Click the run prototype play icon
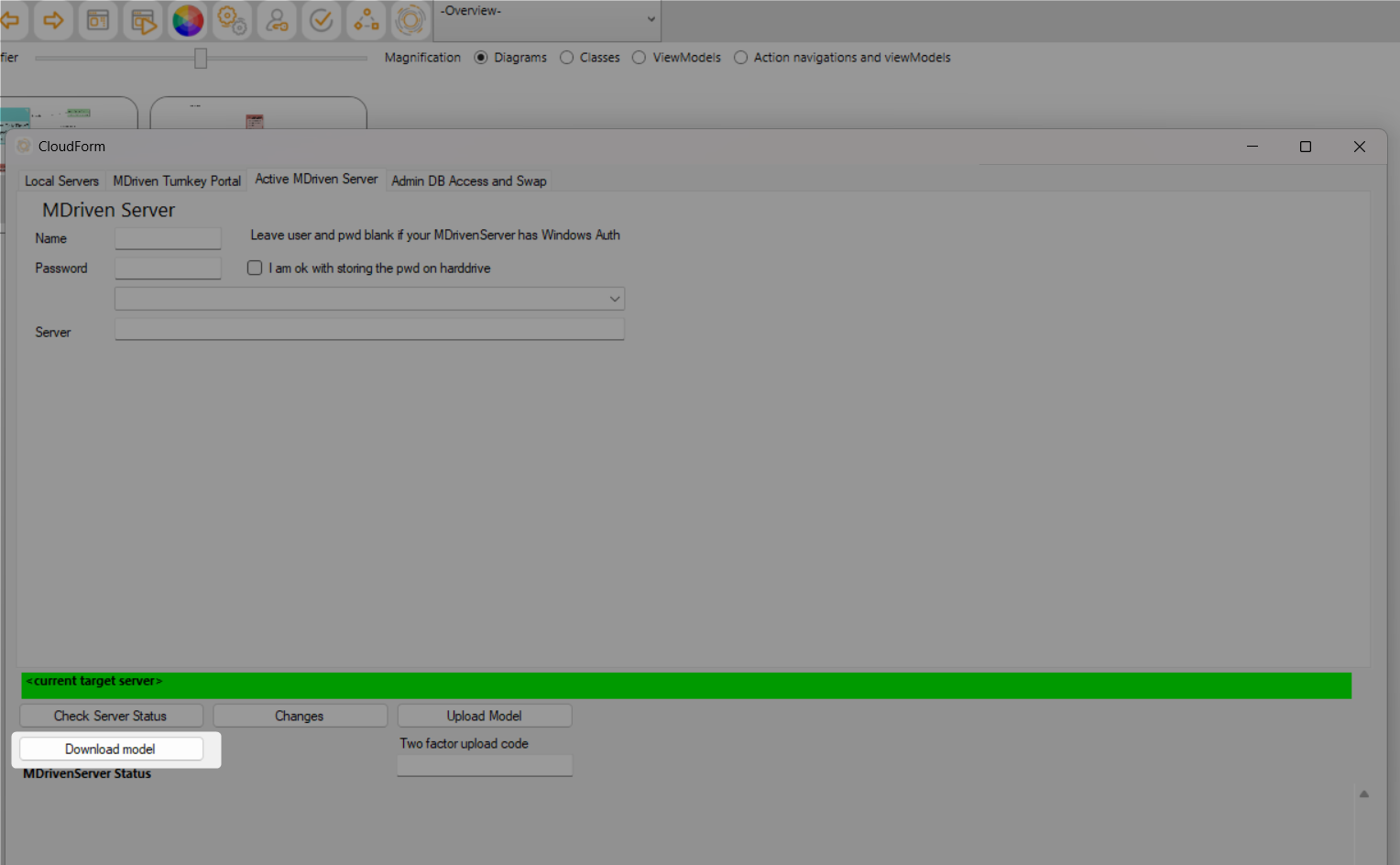 point(143,20)
